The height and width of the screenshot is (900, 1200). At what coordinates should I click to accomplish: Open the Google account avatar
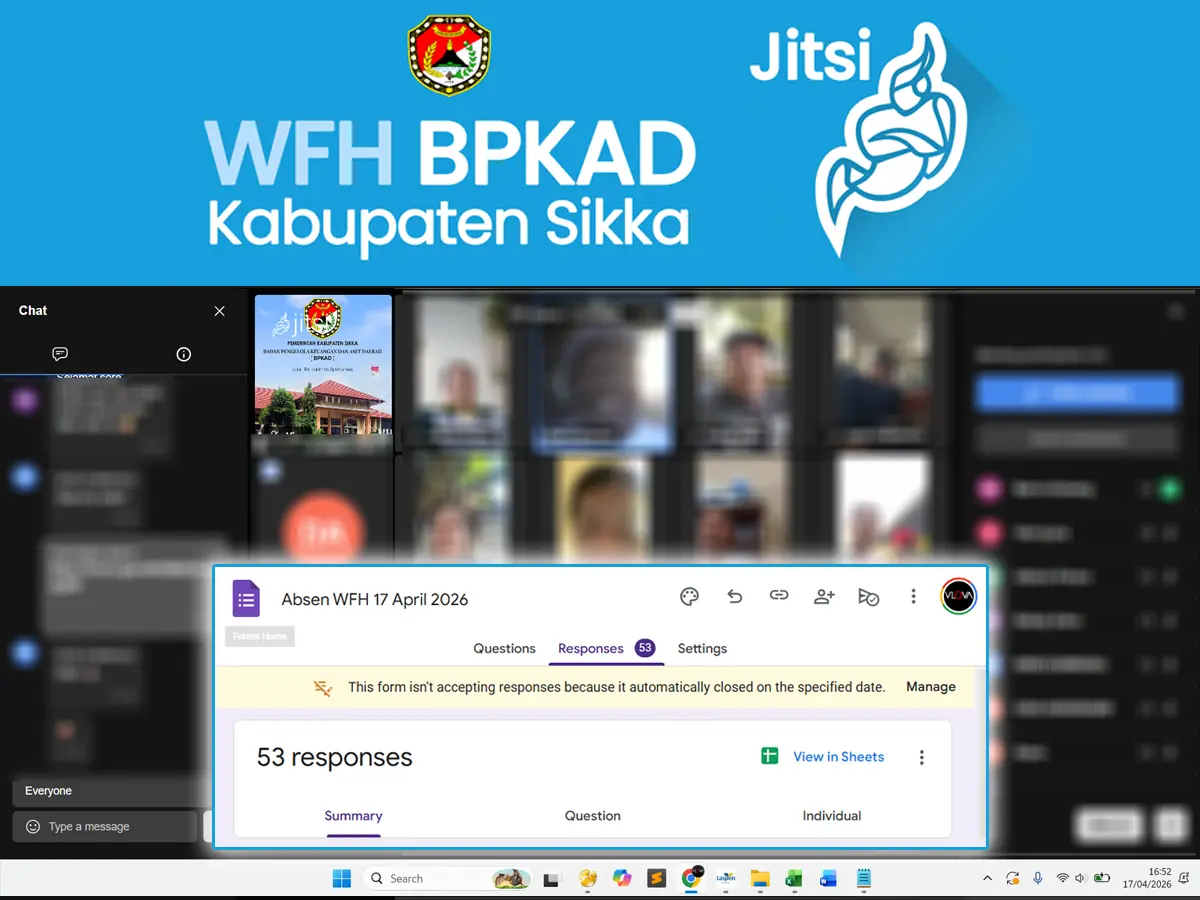959,597
